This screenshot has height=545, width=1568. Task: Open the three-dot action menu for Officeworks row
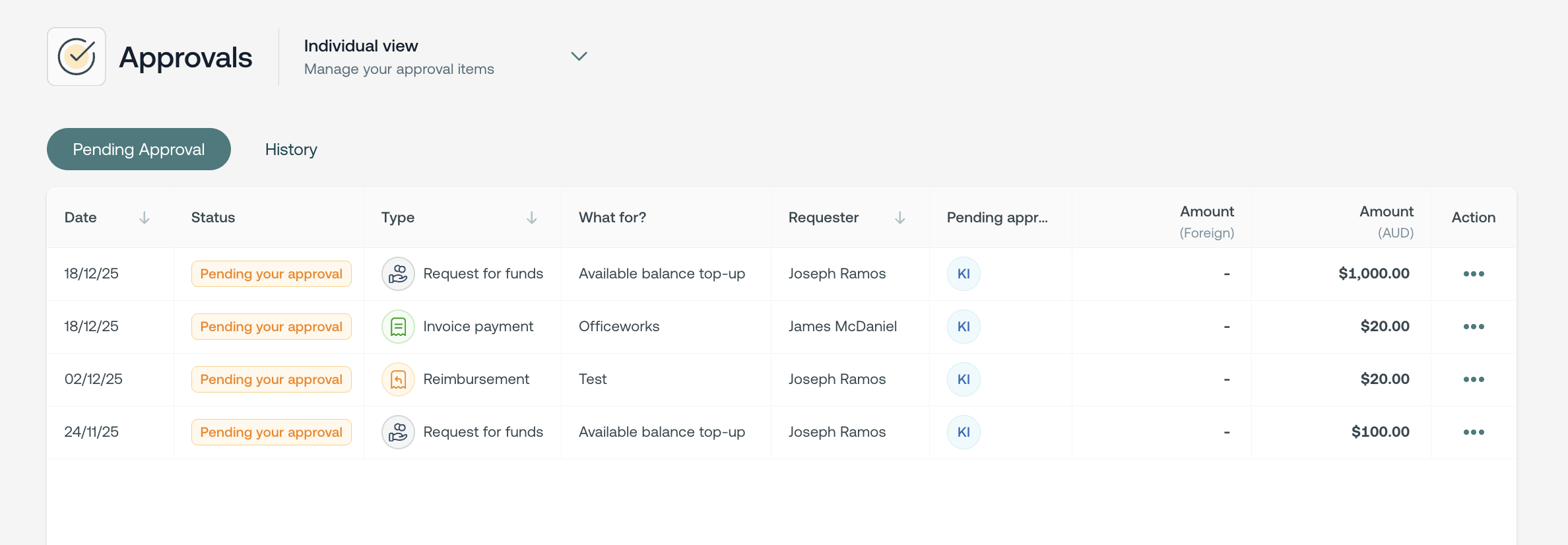(x=1473, y=327)
